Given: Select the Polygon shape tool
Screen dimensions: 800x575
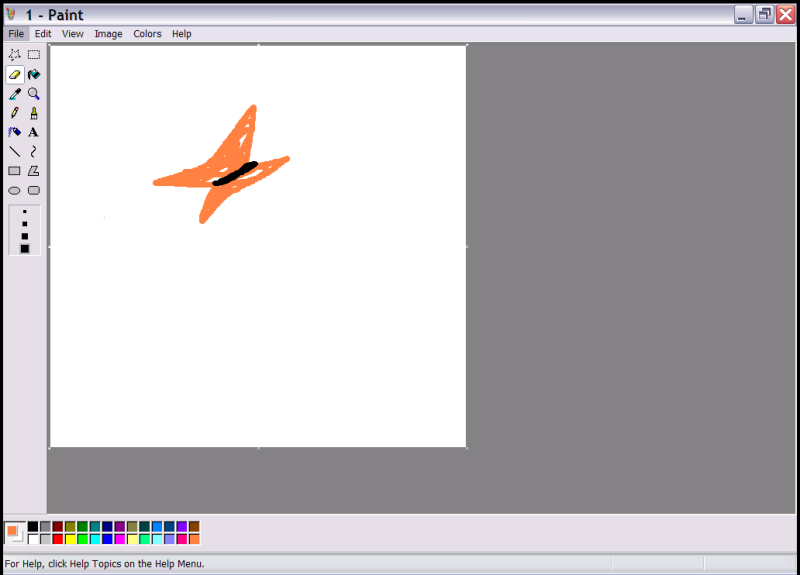Looking at the screenshot, I should coord(34,171).
